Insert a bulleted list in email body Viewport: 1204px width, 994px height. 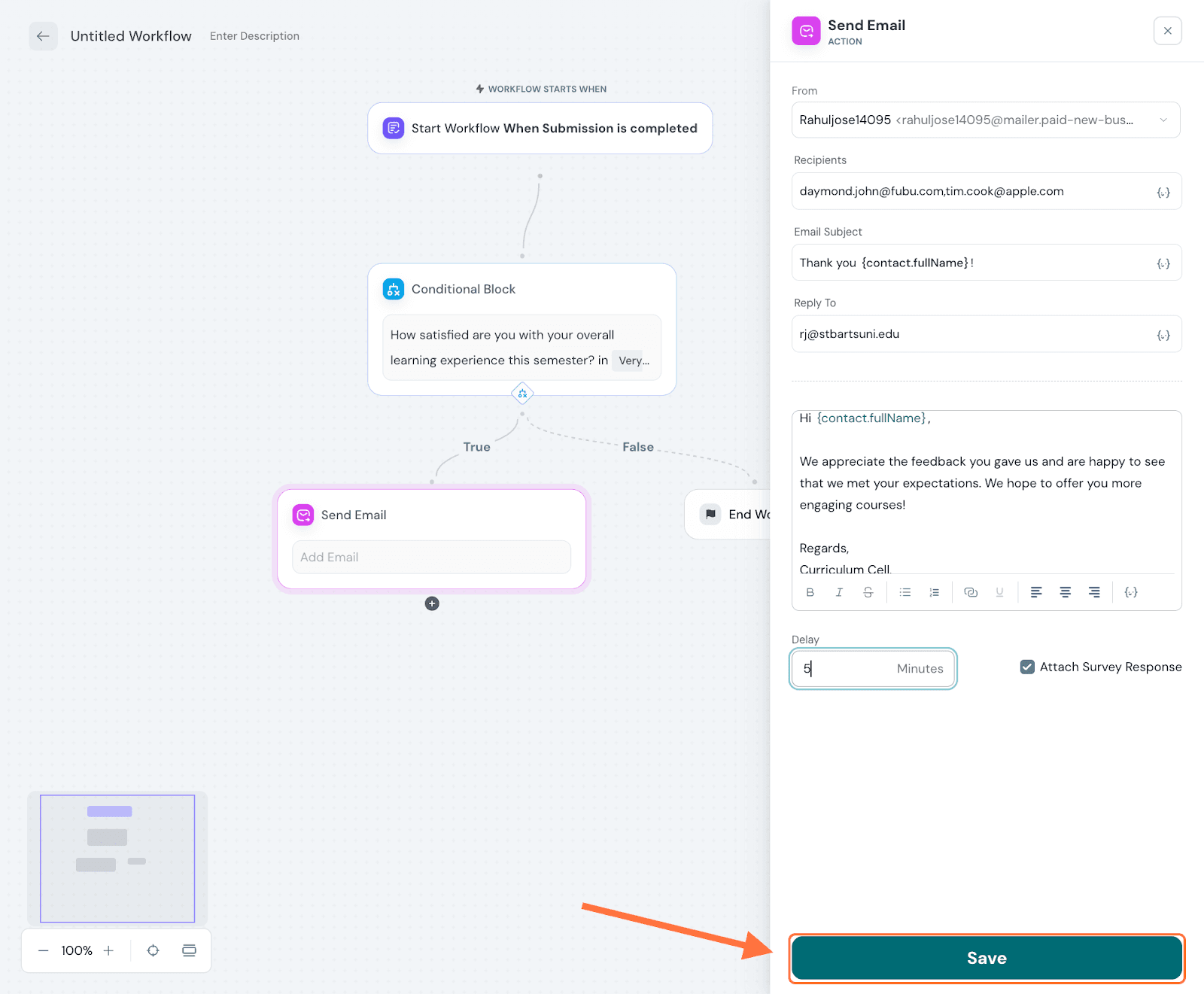(905, 592)
